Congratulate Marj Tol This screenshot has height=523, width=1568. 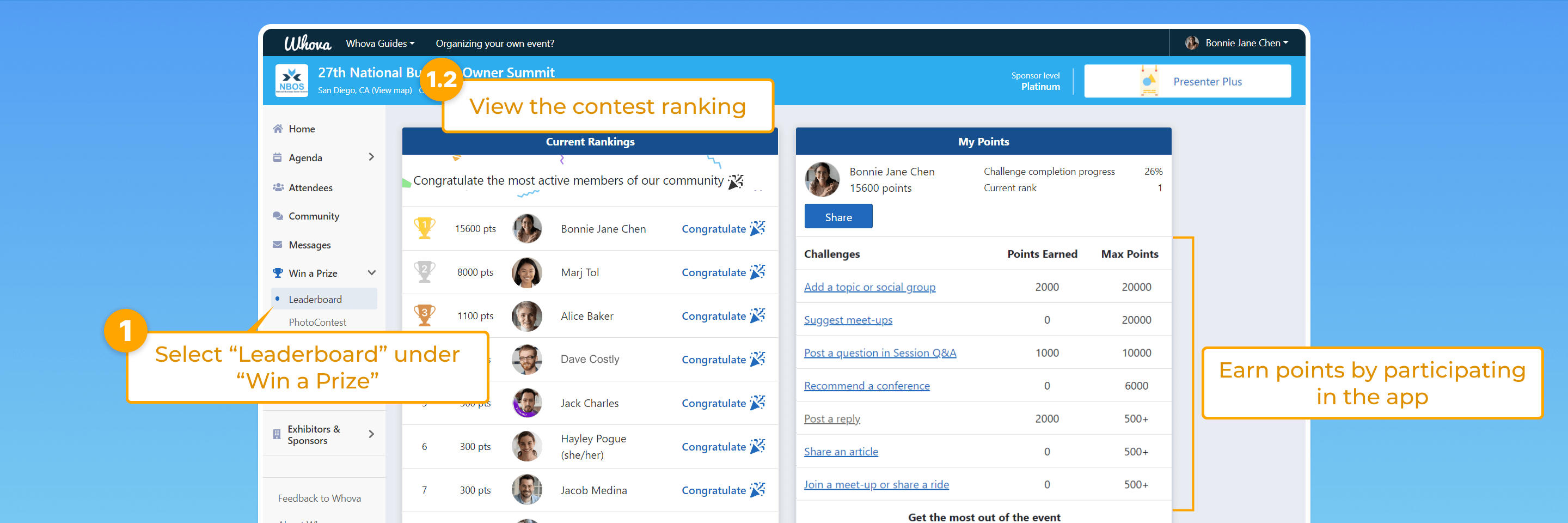[722, 272]
